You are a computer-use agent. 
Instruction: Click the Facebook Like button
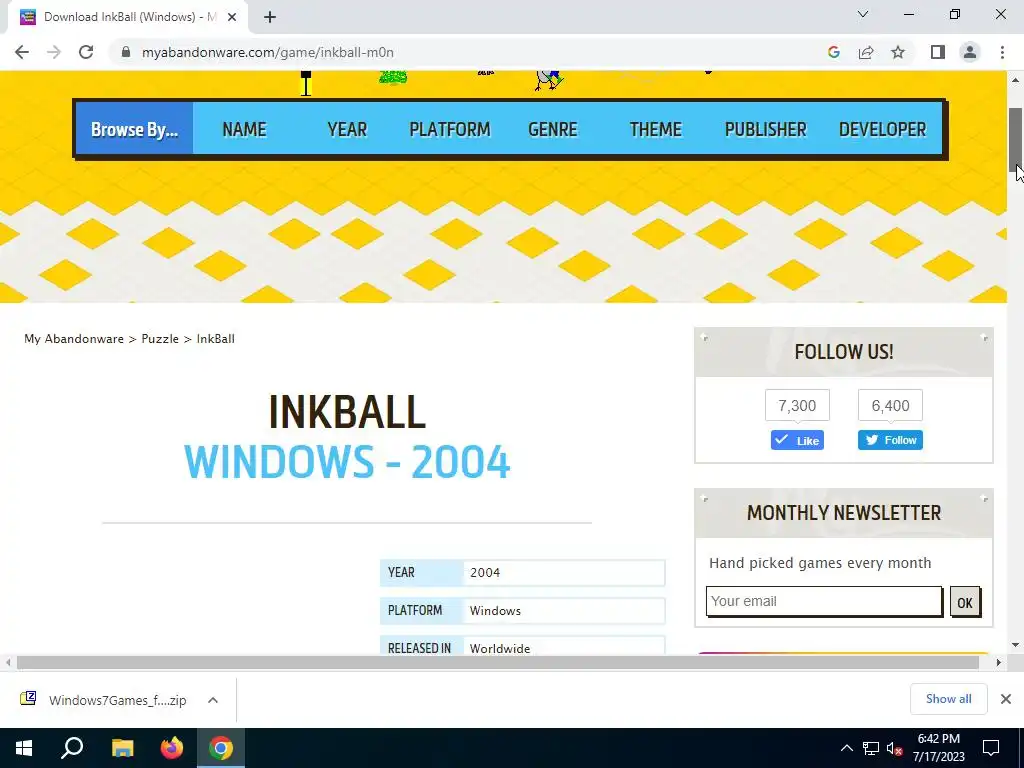point(797,440)
